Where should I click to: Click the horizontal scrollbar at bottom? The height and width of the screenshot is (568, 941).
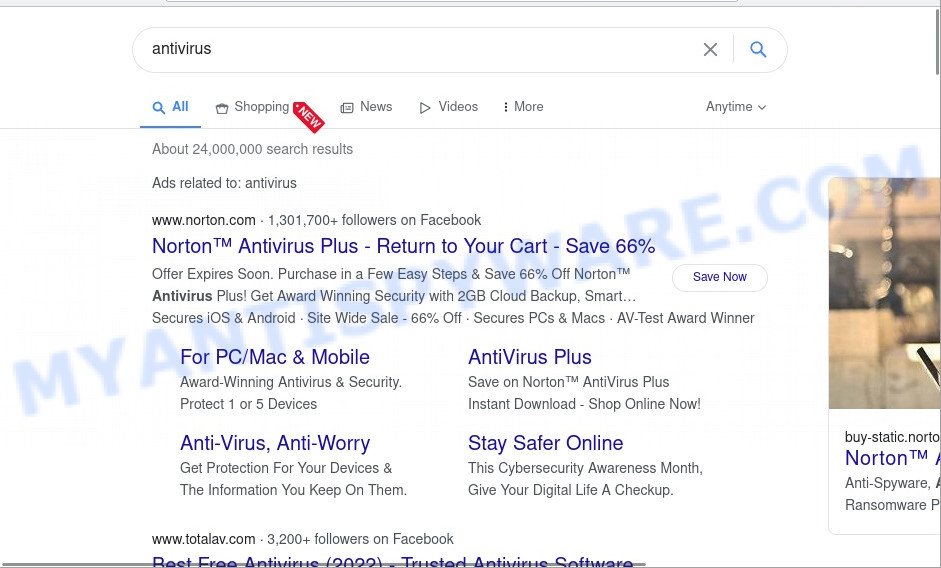(x=324, y=564)
